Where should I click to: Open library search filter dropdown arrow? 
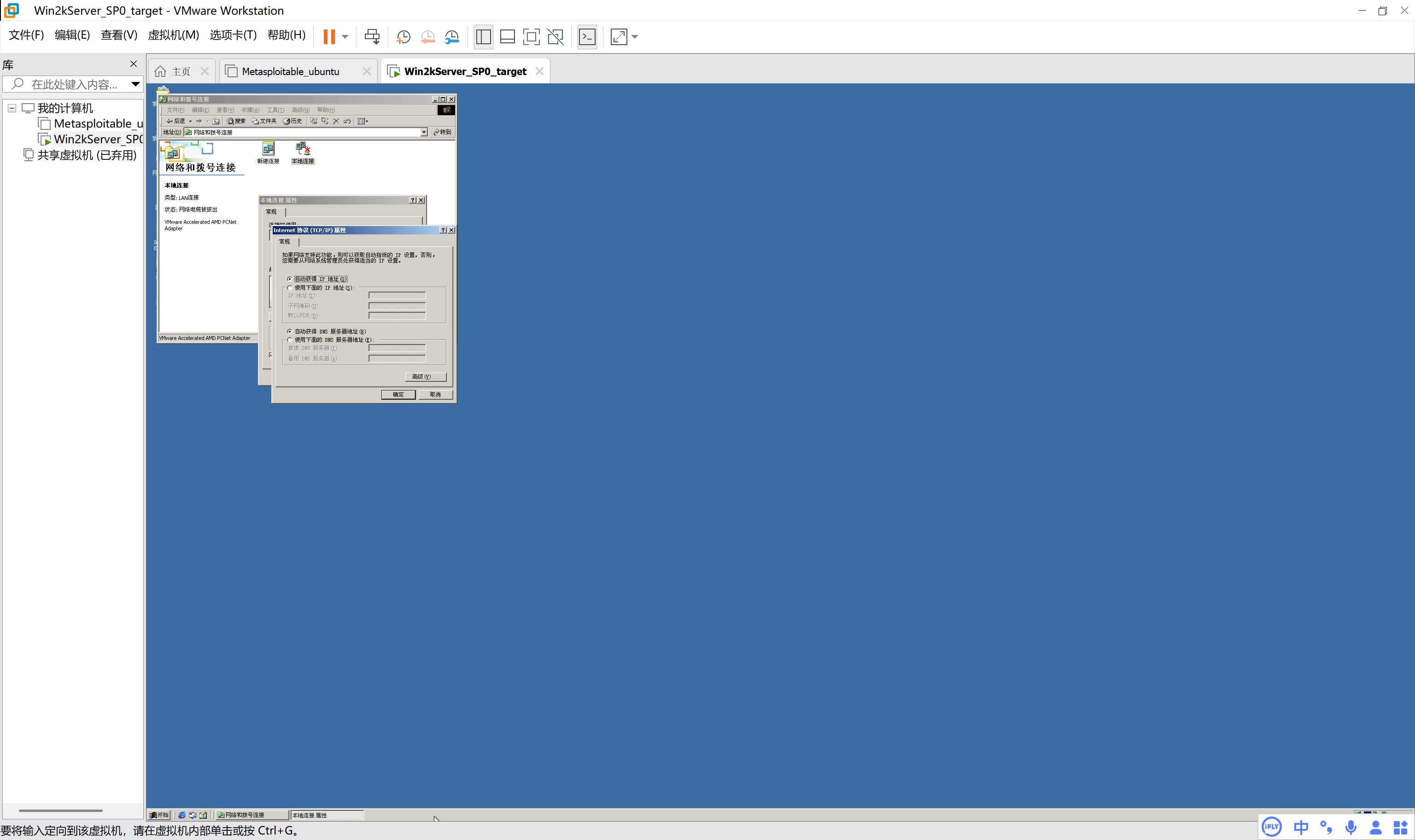point(135,84)
